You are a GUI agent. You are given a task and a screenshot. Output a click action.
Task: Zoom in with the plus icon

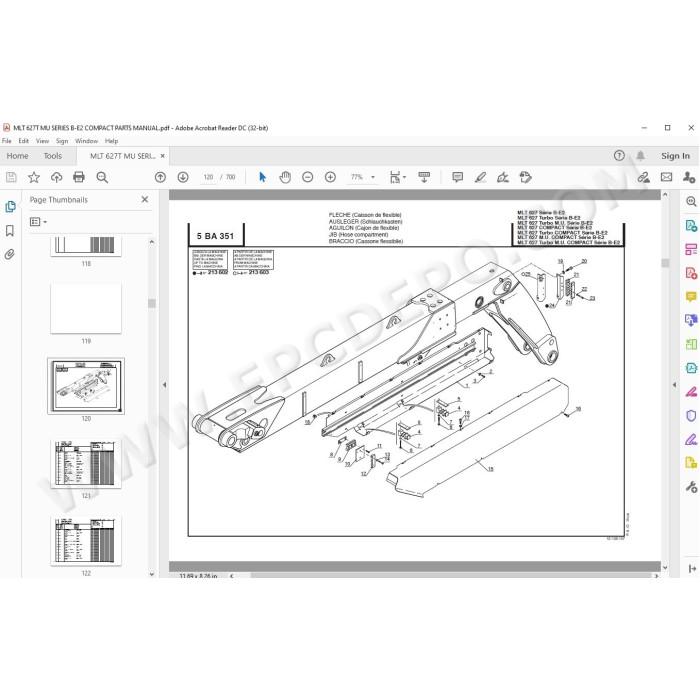pos(330,177)
